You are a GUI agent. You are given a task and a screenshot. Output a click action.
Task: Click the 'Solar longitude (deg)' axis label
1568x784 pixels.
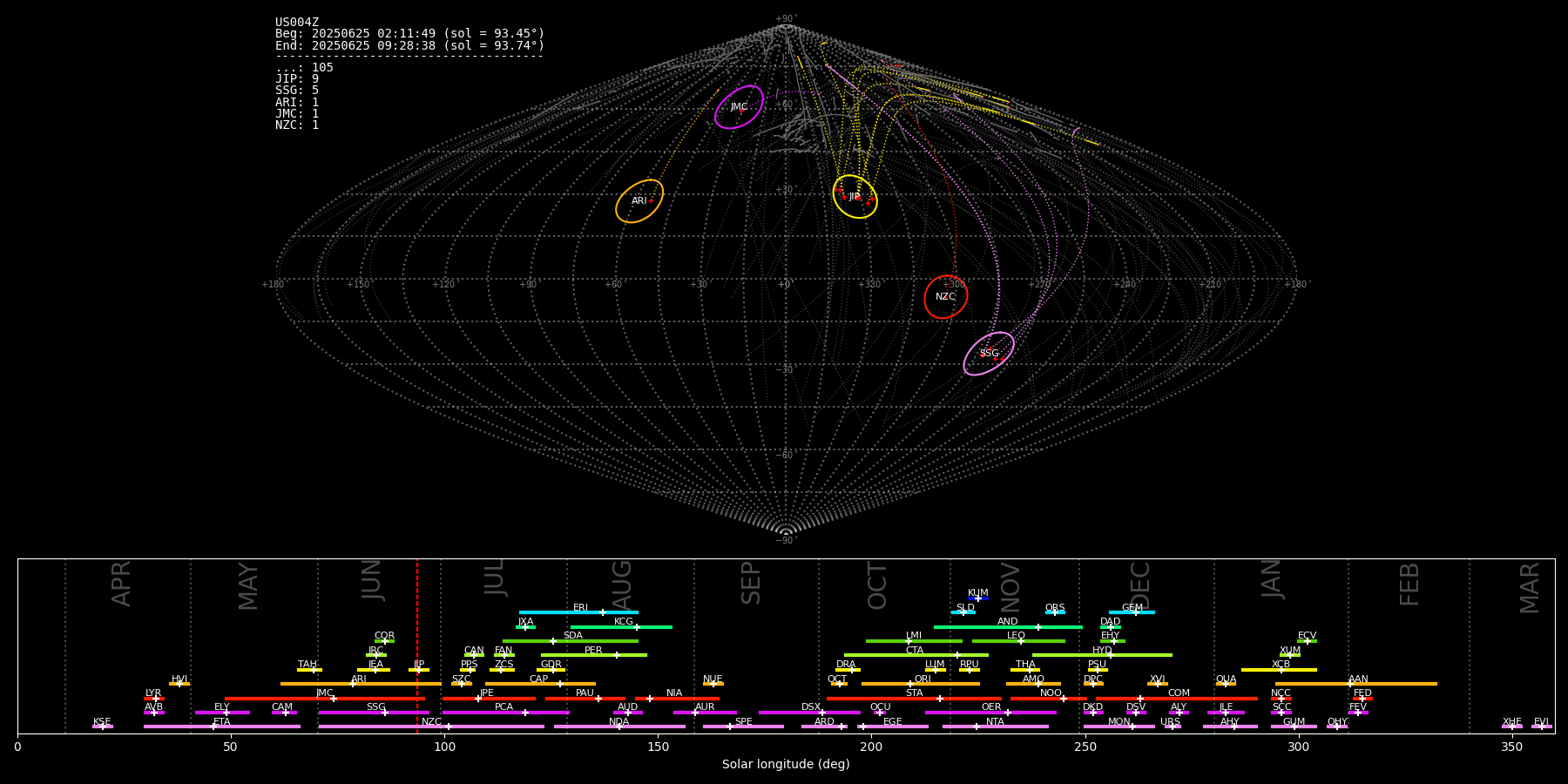(786, 764)
